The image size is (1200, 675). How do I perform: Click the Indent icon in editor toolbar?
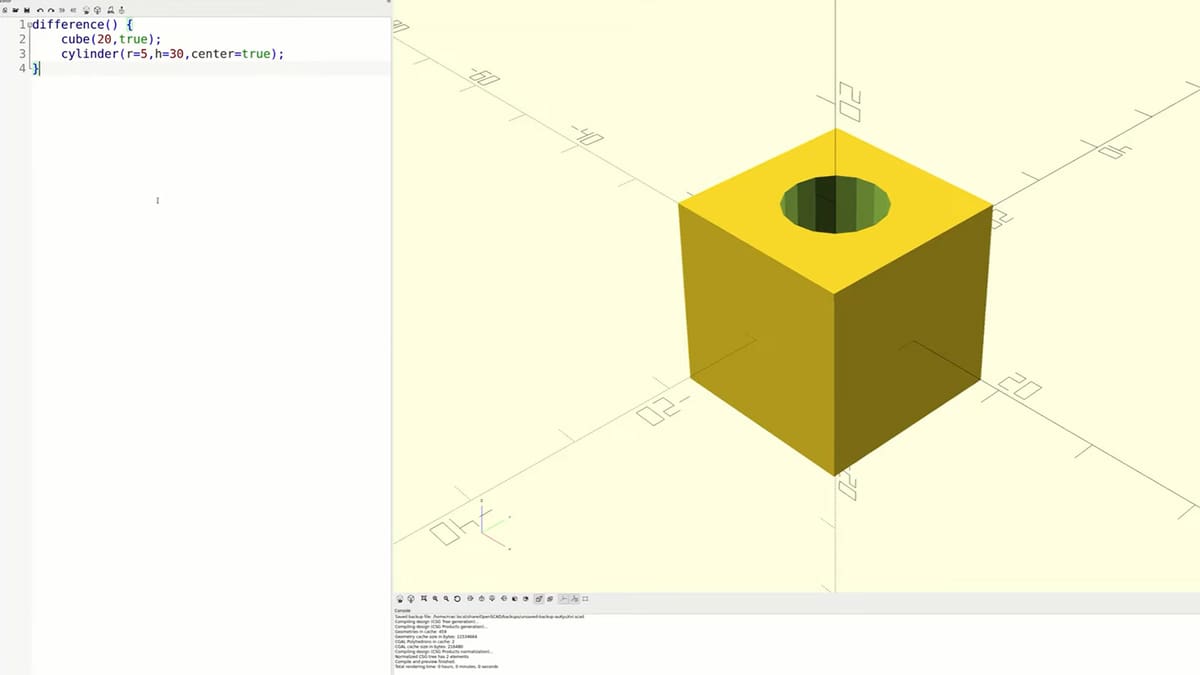coord(73,10)
